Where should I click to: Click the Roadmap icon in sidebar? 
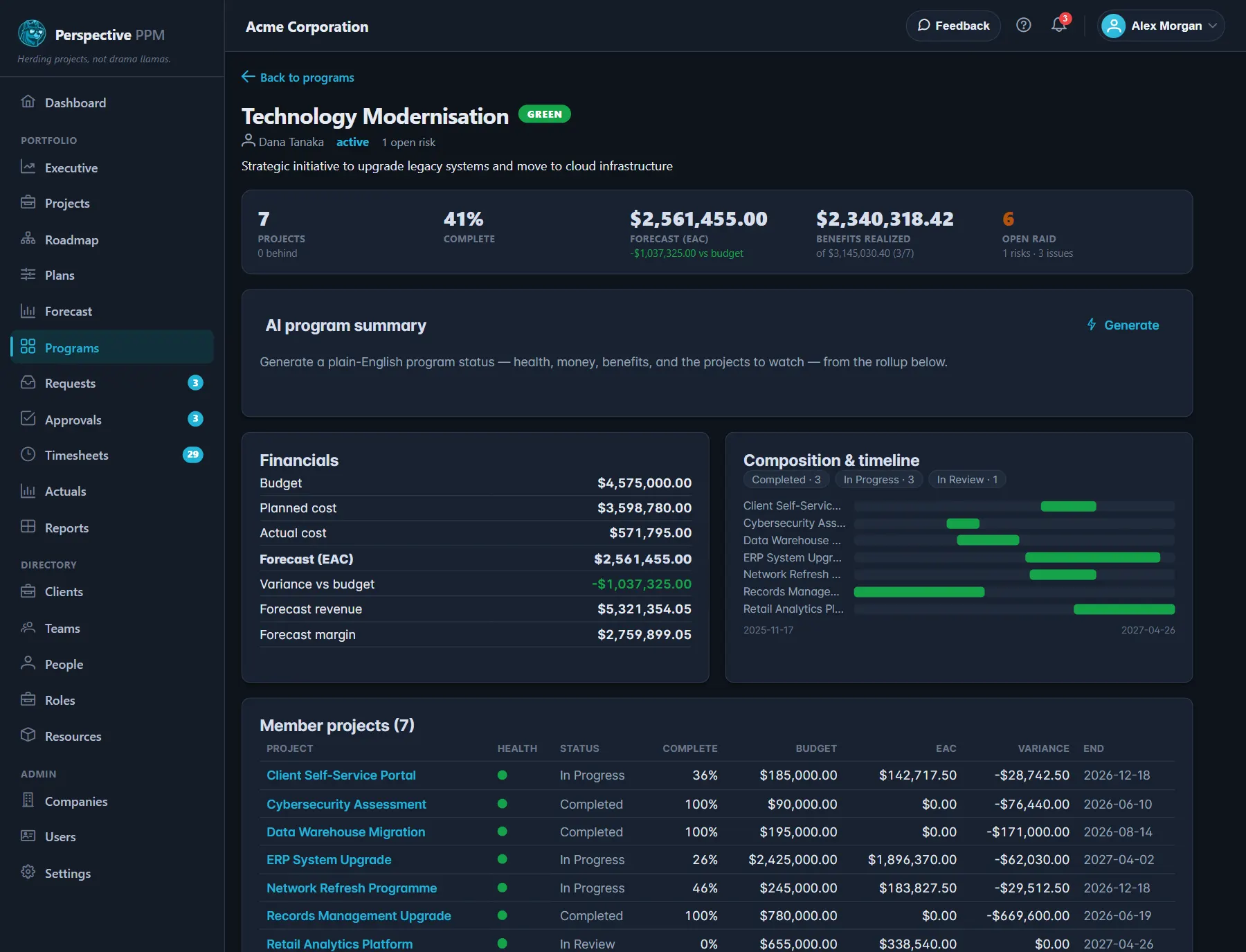[x=28, y=239]
